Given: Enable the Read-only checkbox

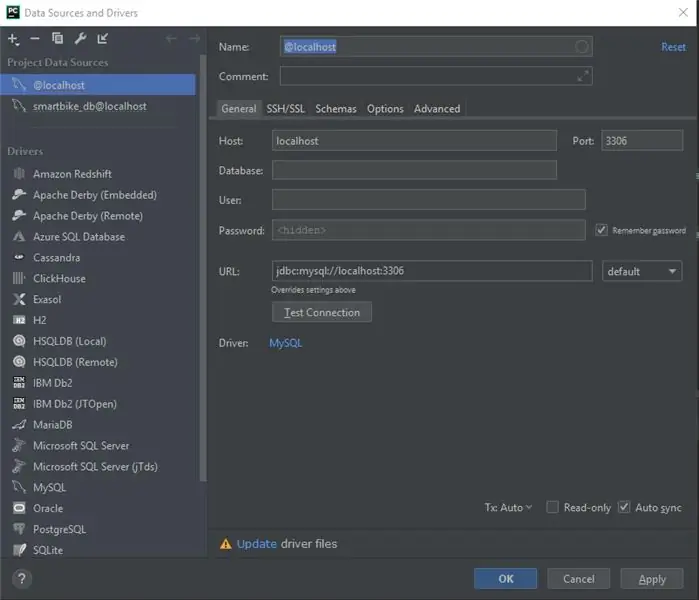Looking at the screenshot, I should 552,507.
